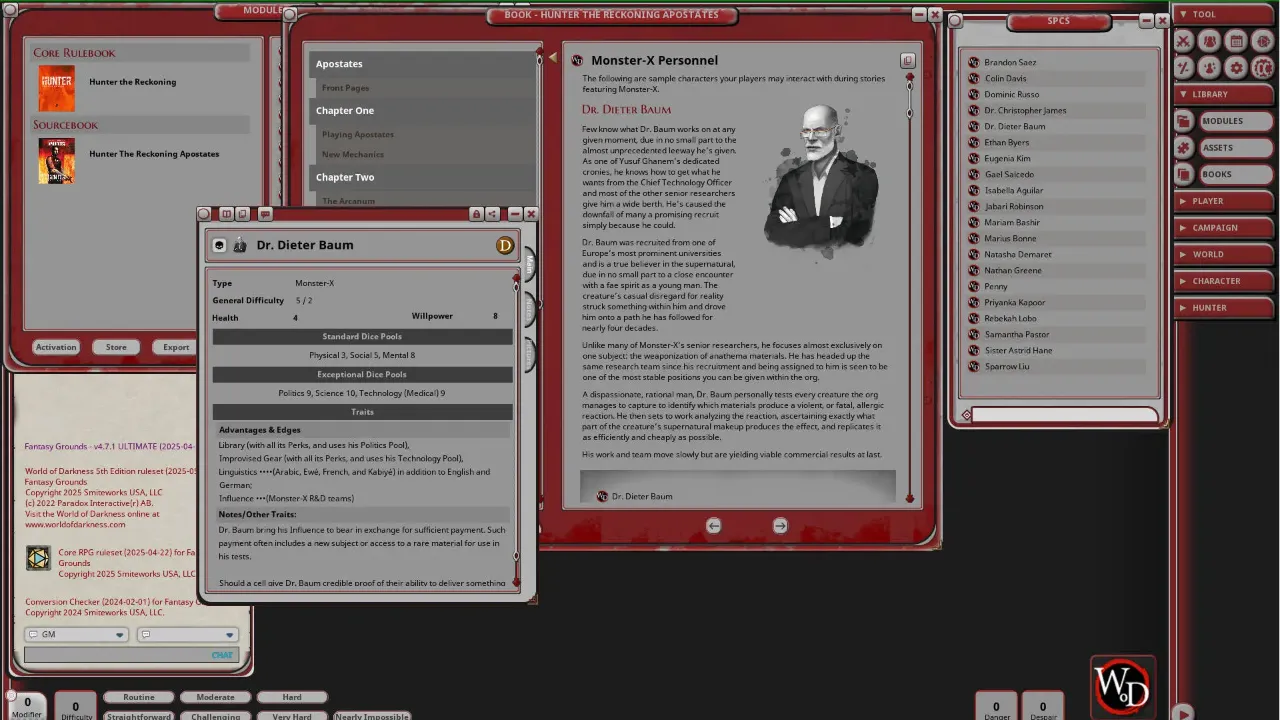Click the Assets puzzle-piece icon in Library
Viewport: 1280px width, 720px height.
coord(1184,148)
